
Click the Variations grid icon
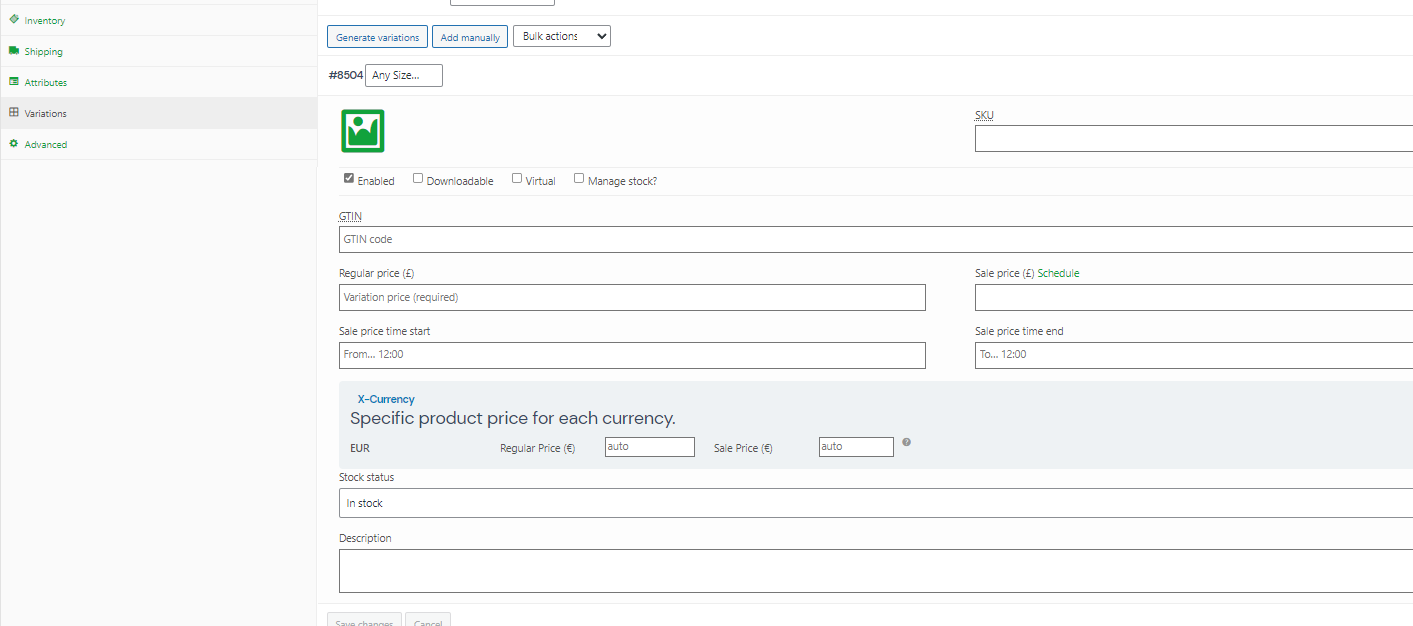(x=14, y=113)
